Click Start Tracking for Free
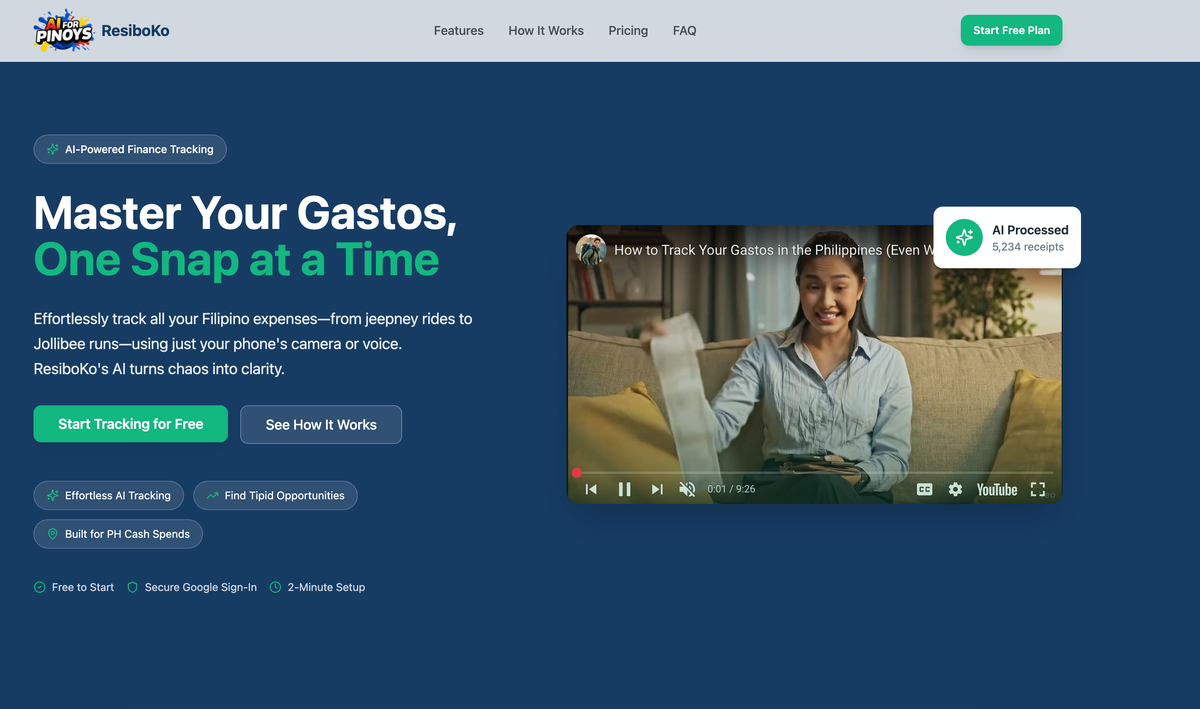 click(x=130, y=424)
